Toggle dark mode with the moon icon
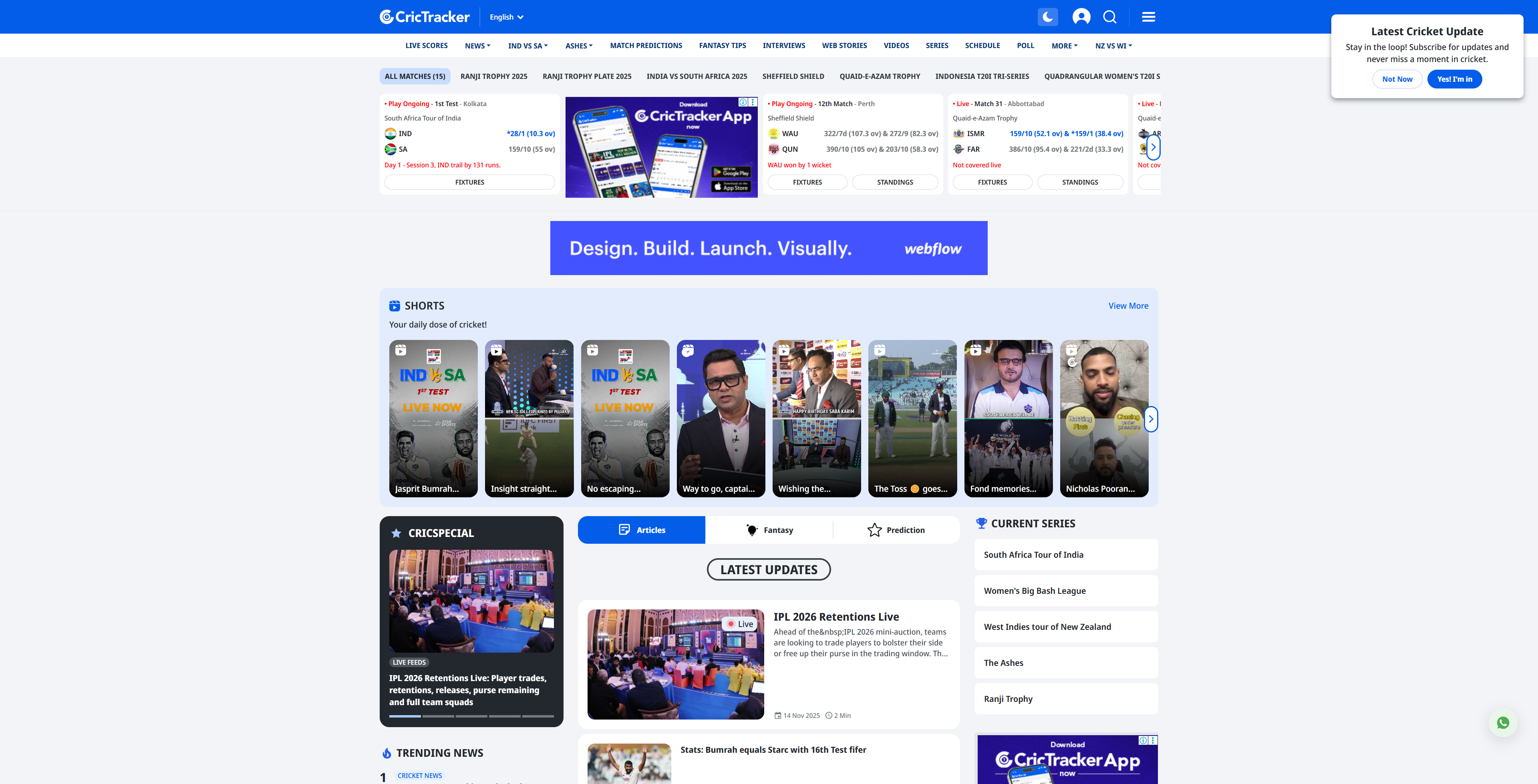Image resolution: width=1538 pixels, height=784 pixels. tap(1047, 17)
